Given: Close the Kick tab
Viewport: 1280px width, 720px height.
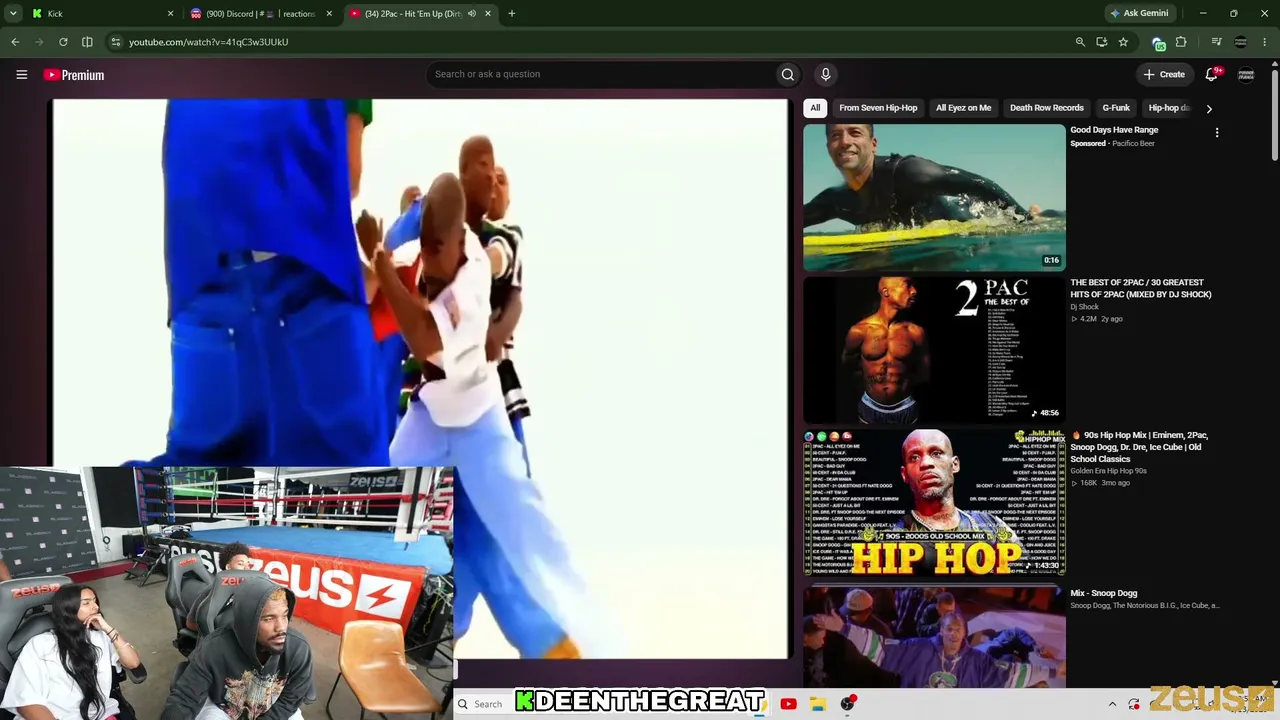Looking at the screenshot, I should point(170,14).
